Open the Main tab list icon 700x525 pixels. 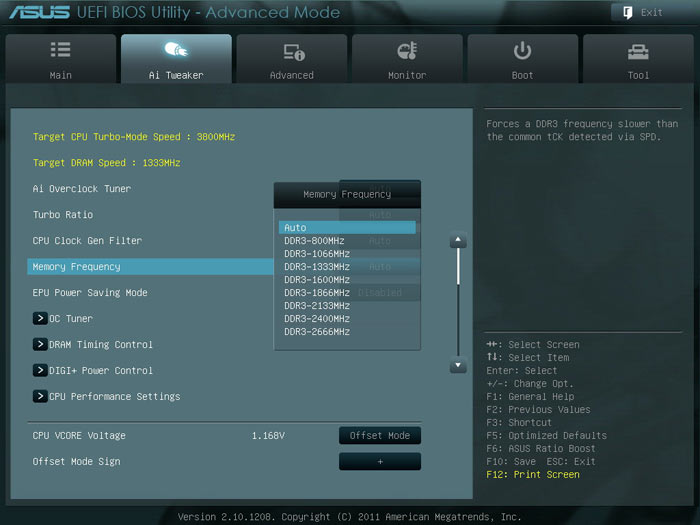tap(60, 51)
